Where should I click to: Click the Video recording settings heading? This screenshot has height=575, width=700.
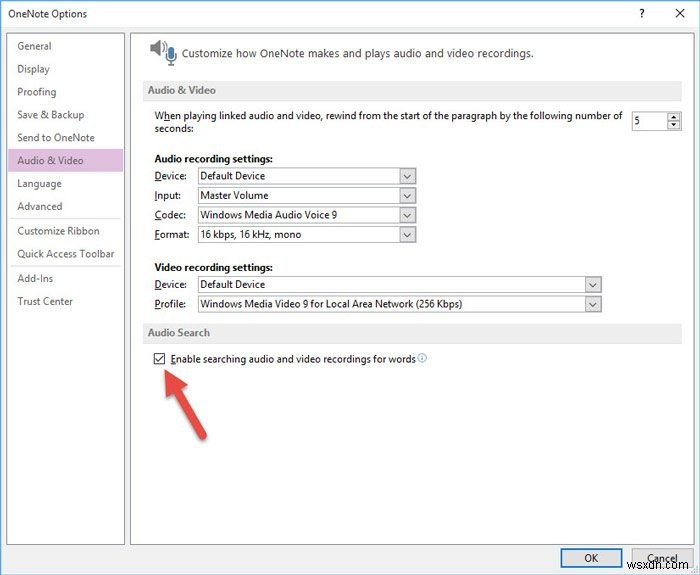pyautogui.click(x=213, y=267)
